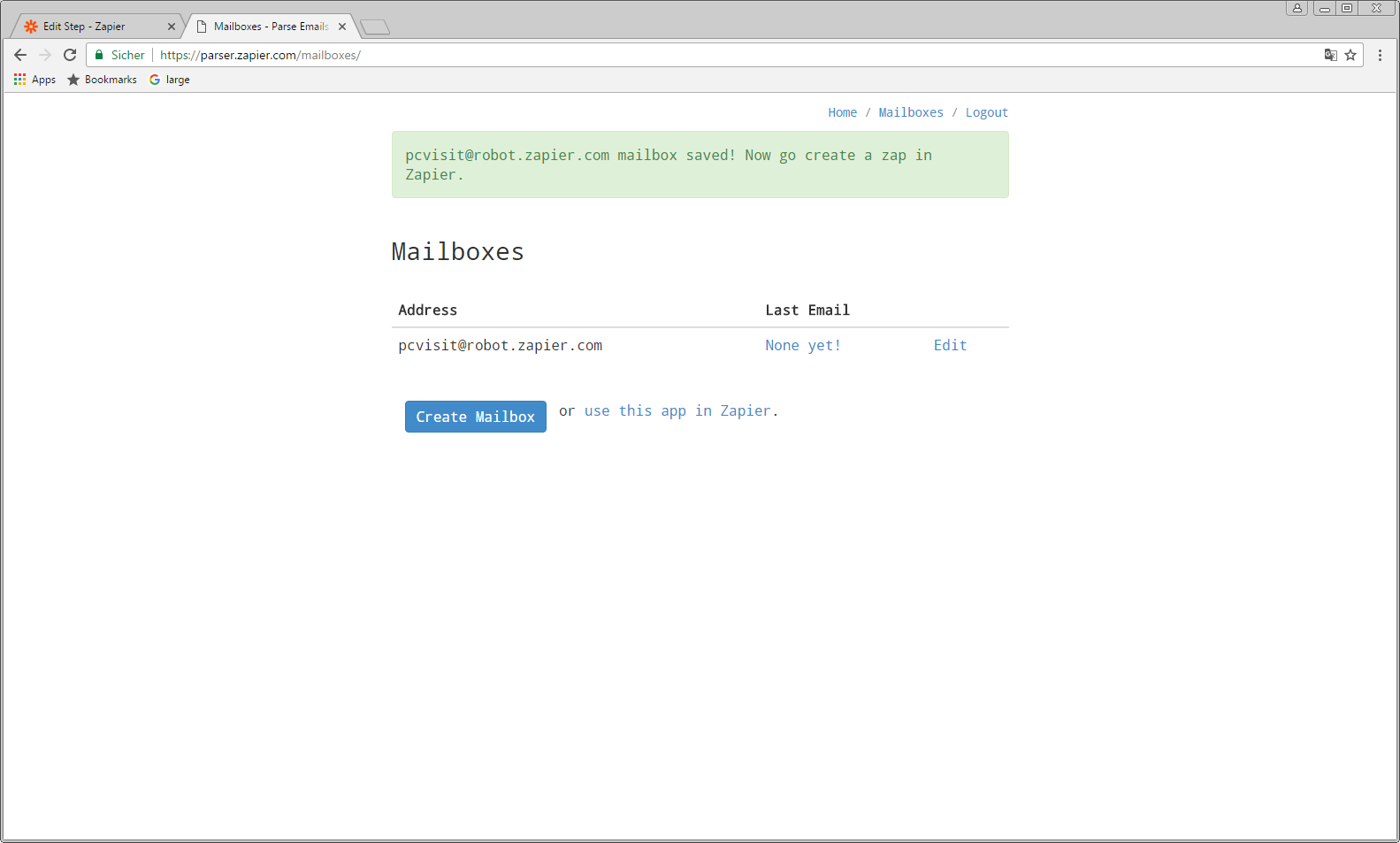
Task: Go to Home in top navigation
Action: pyautogui.click(x=842, y=112)
